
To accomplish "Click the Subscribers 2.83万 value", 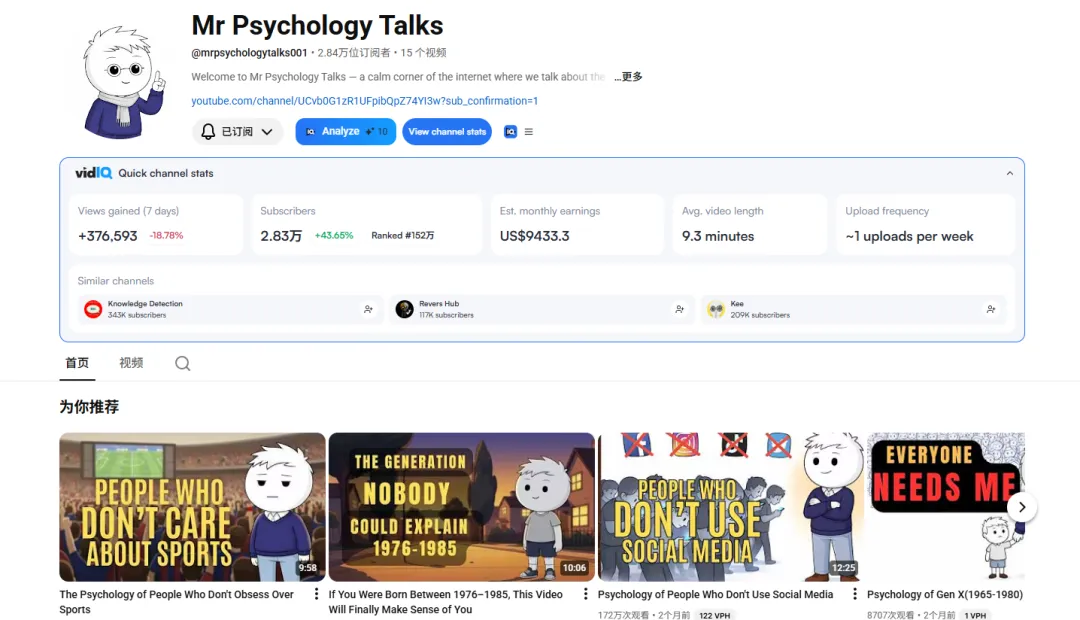I will coord(281,236).
